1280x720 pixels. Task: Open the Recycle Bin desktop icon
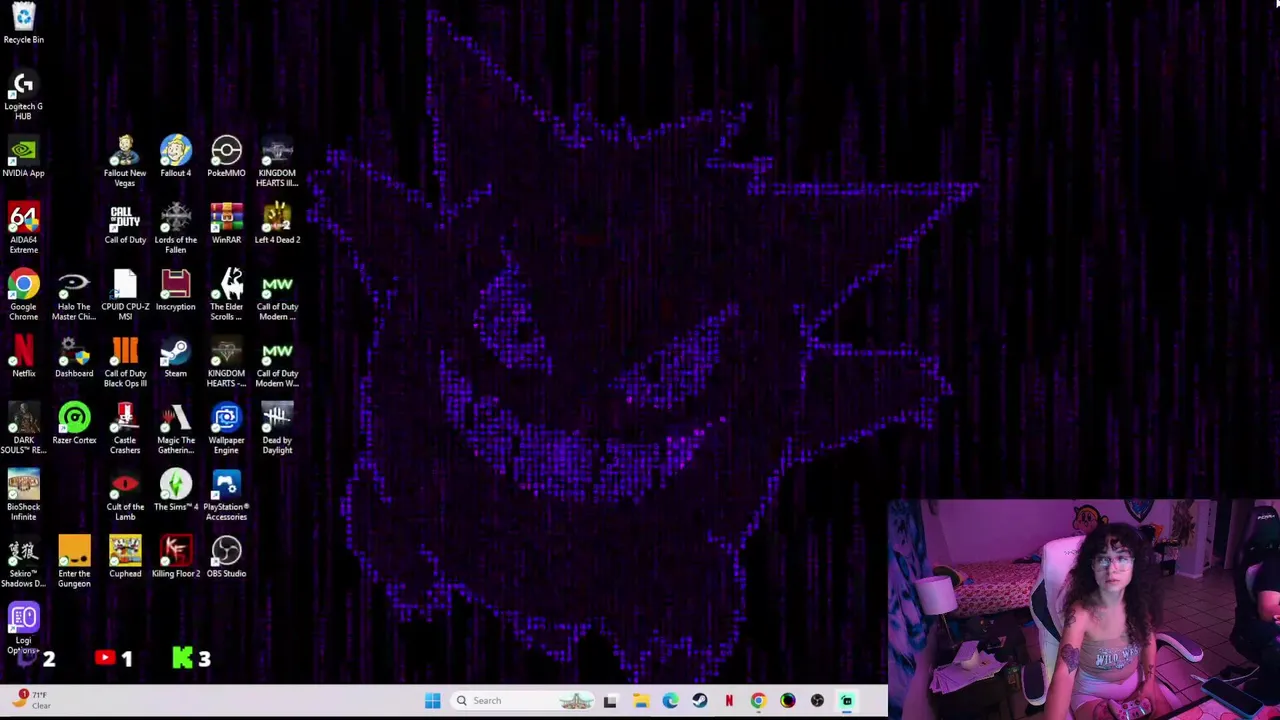23,24
